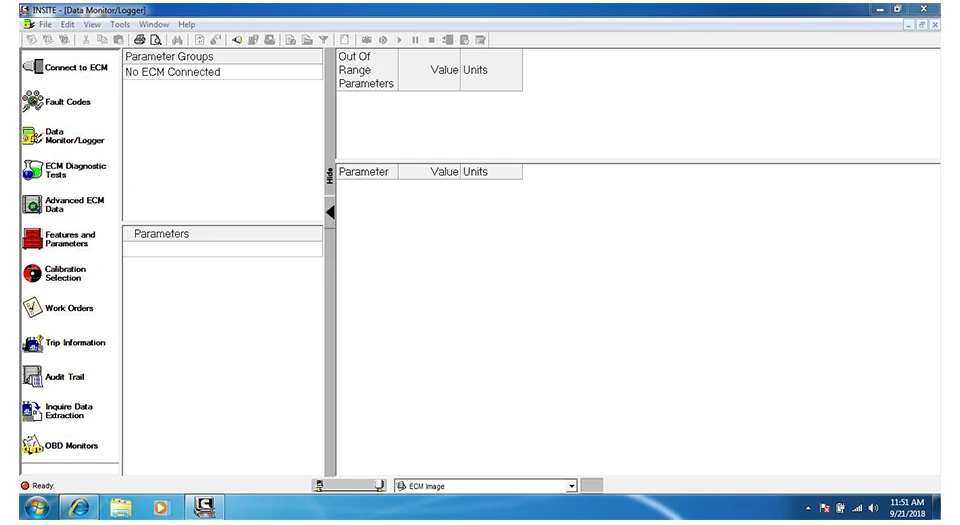The image size is (960, 525).
Task: Click the Paste clipboard toolbar icon
Action: coord(118,40)
